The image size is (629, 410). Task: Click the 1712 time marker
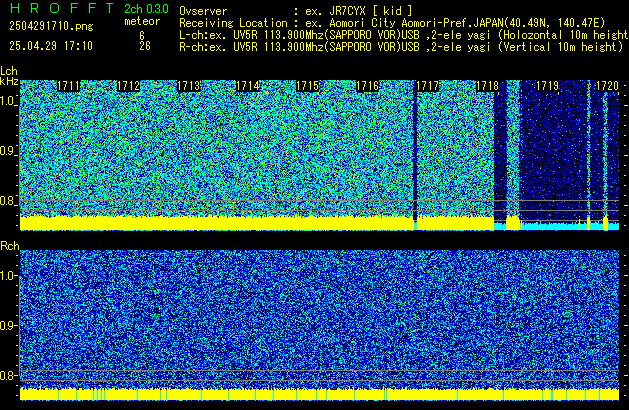click(128, 86)
